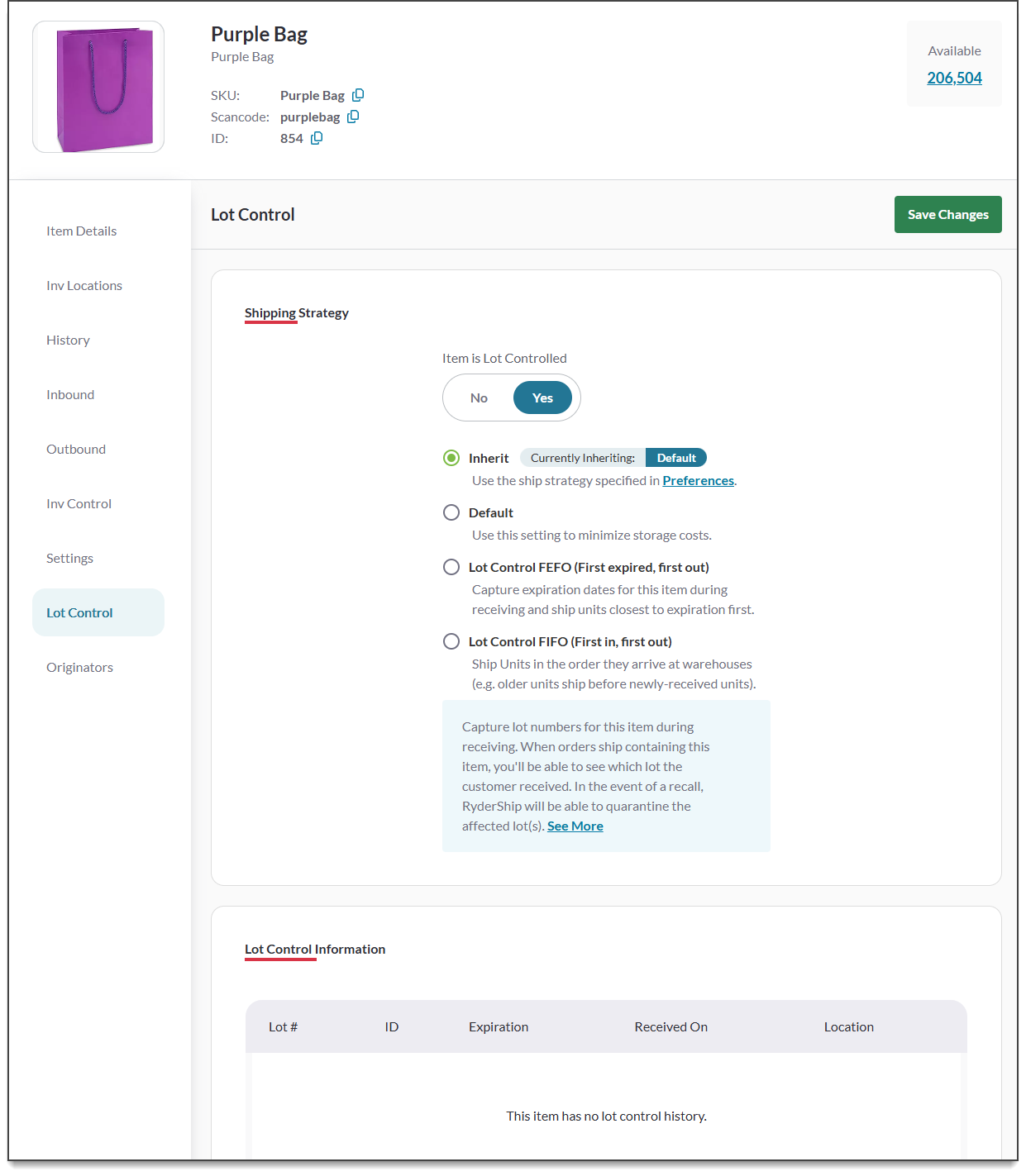
Task: Open the Preferences link
Action: pos(697,480)
